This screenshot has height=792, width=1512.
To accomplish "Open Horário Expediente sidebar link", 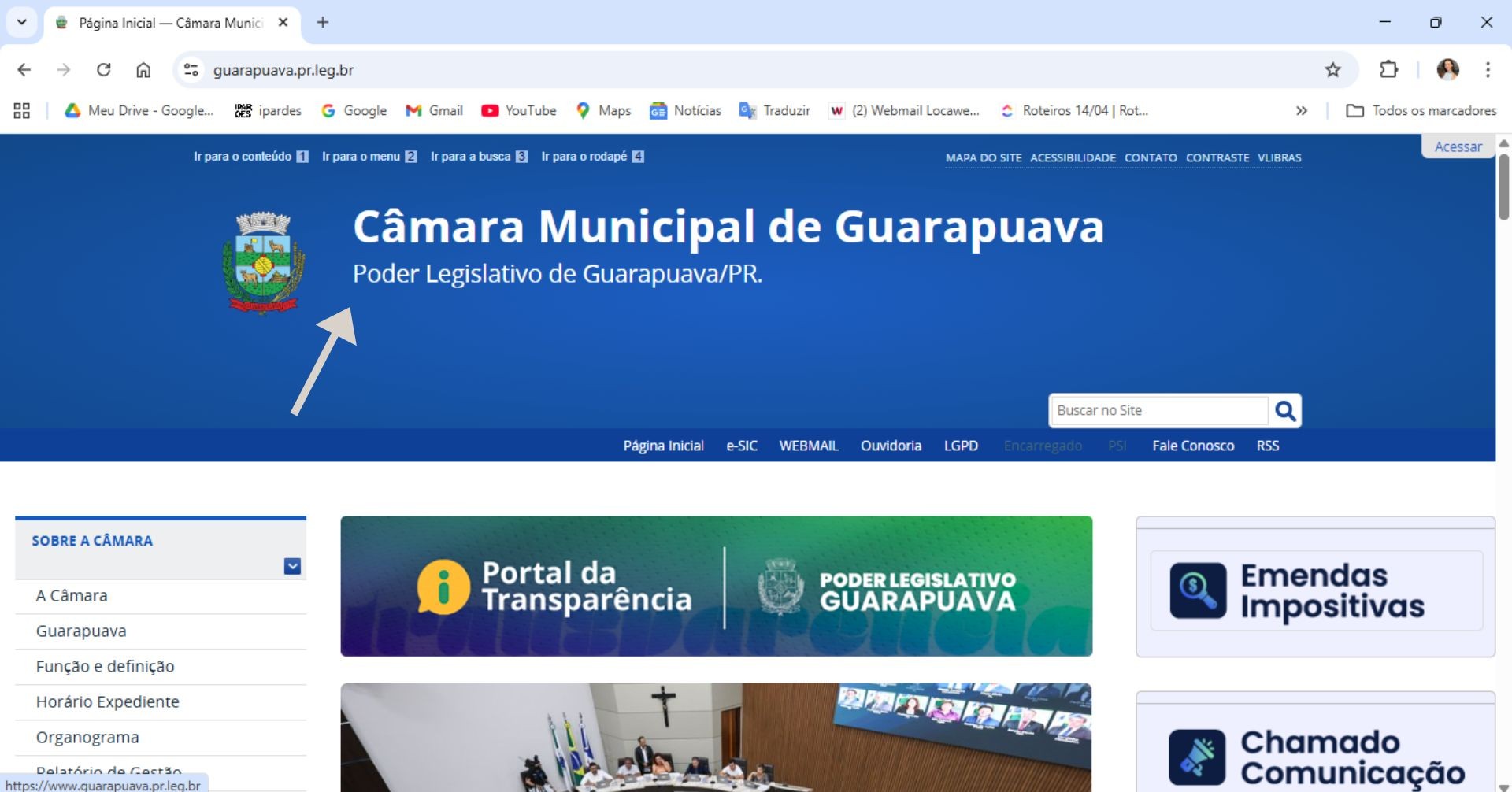I will pos(108,702).
